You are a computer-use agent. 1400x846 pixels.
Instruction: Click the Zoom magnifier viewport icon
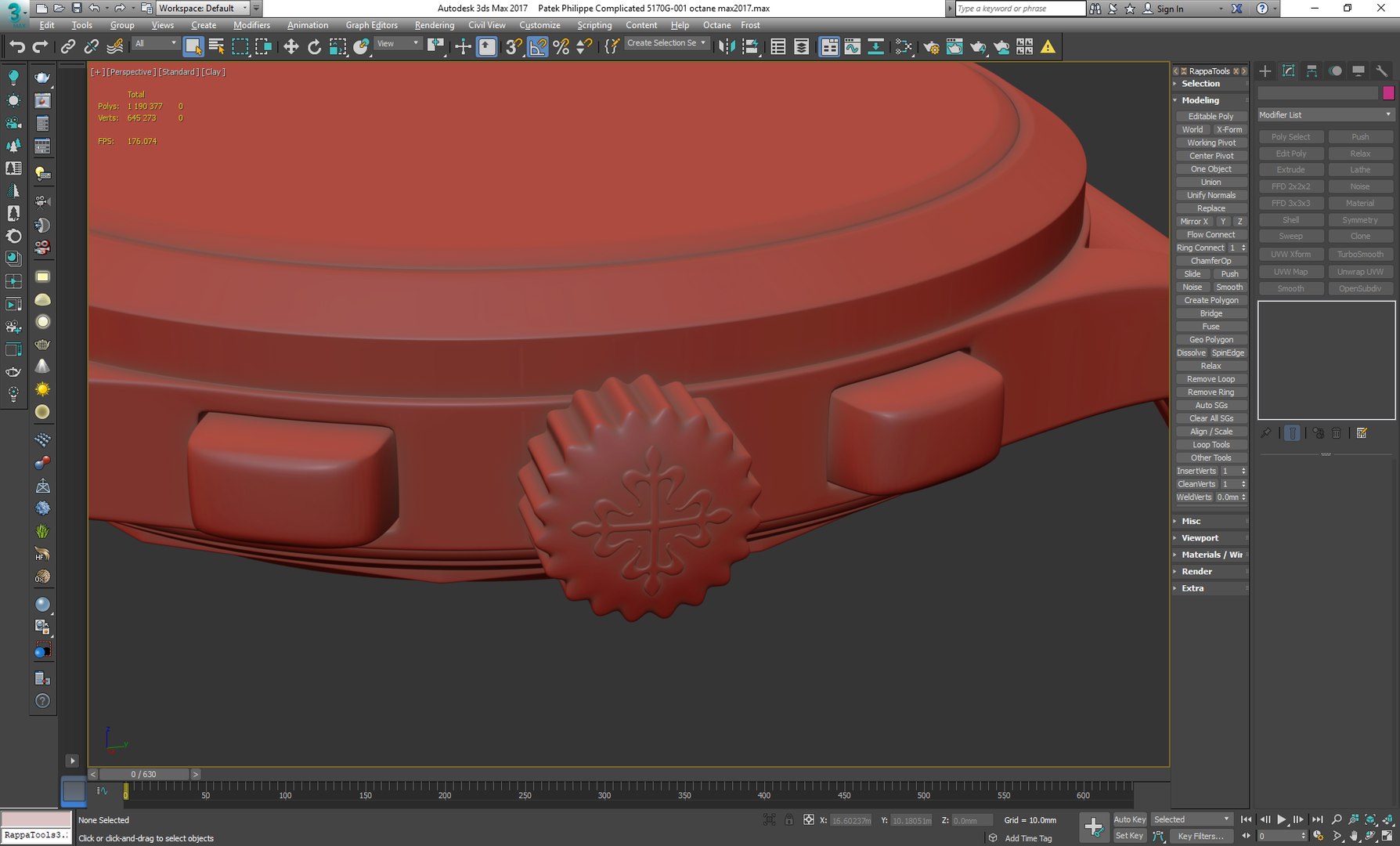tap(1337, 819)
